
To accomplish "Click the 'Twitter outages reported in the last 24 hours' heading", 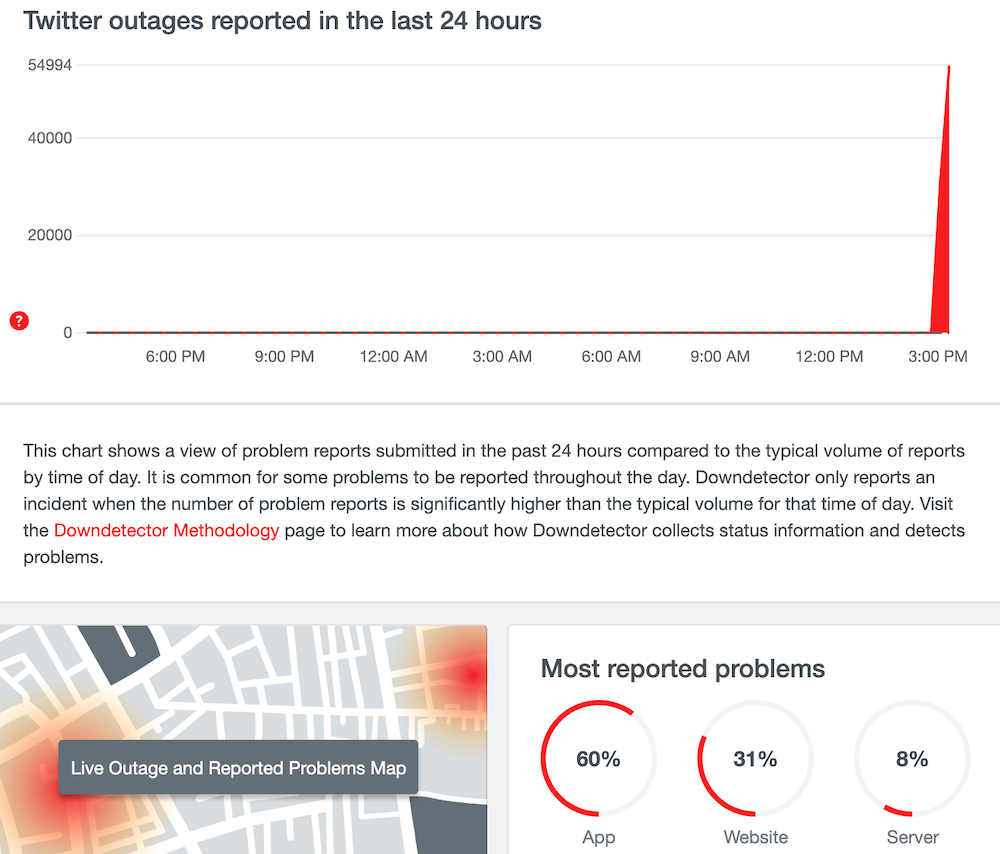I will (x=283, y=21).
